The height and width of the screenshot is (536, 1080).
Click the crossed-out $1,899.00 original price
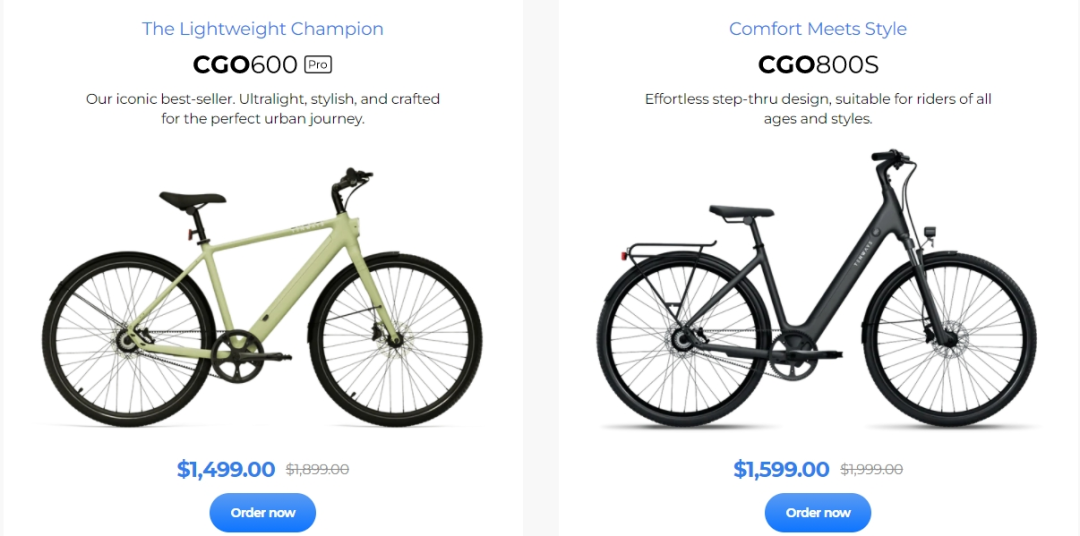pyautogui.click(x=317, y=470)
